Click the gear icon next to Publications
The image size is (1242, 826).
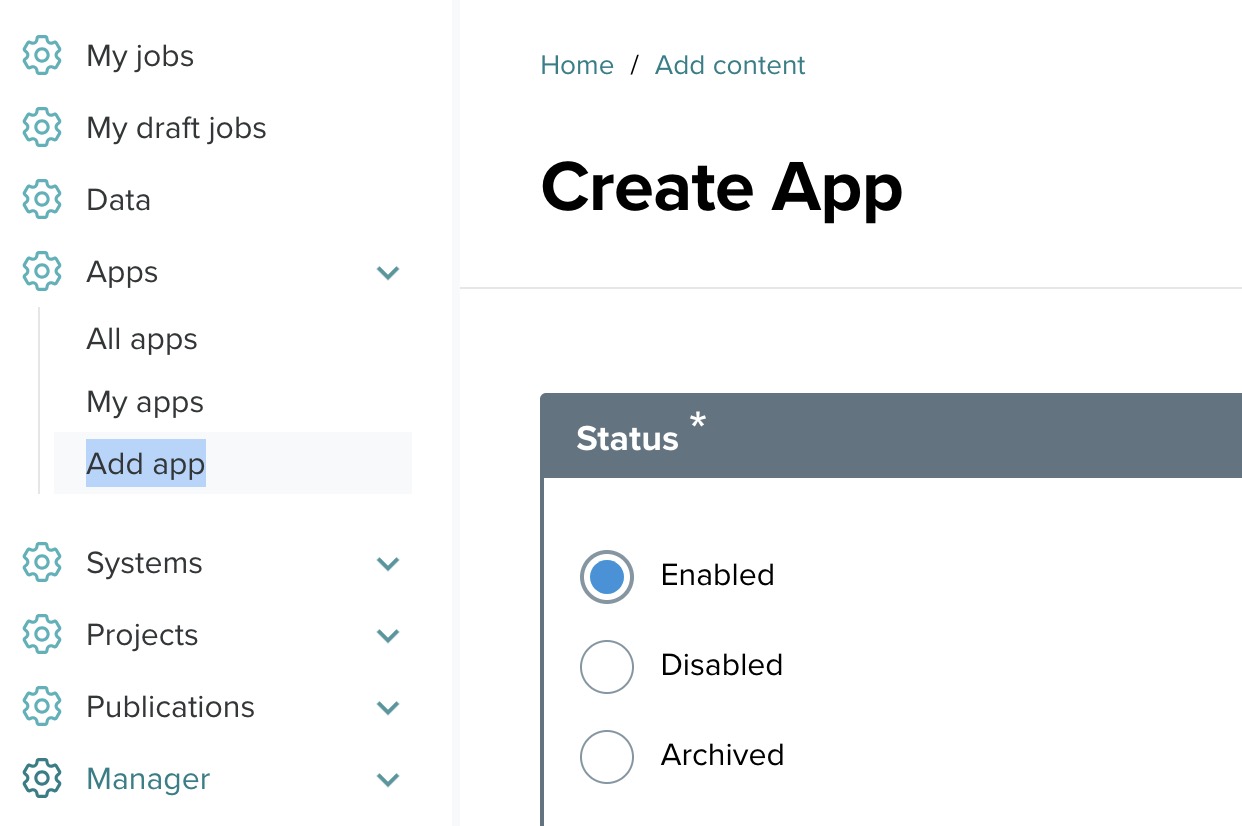coord(42,707)
